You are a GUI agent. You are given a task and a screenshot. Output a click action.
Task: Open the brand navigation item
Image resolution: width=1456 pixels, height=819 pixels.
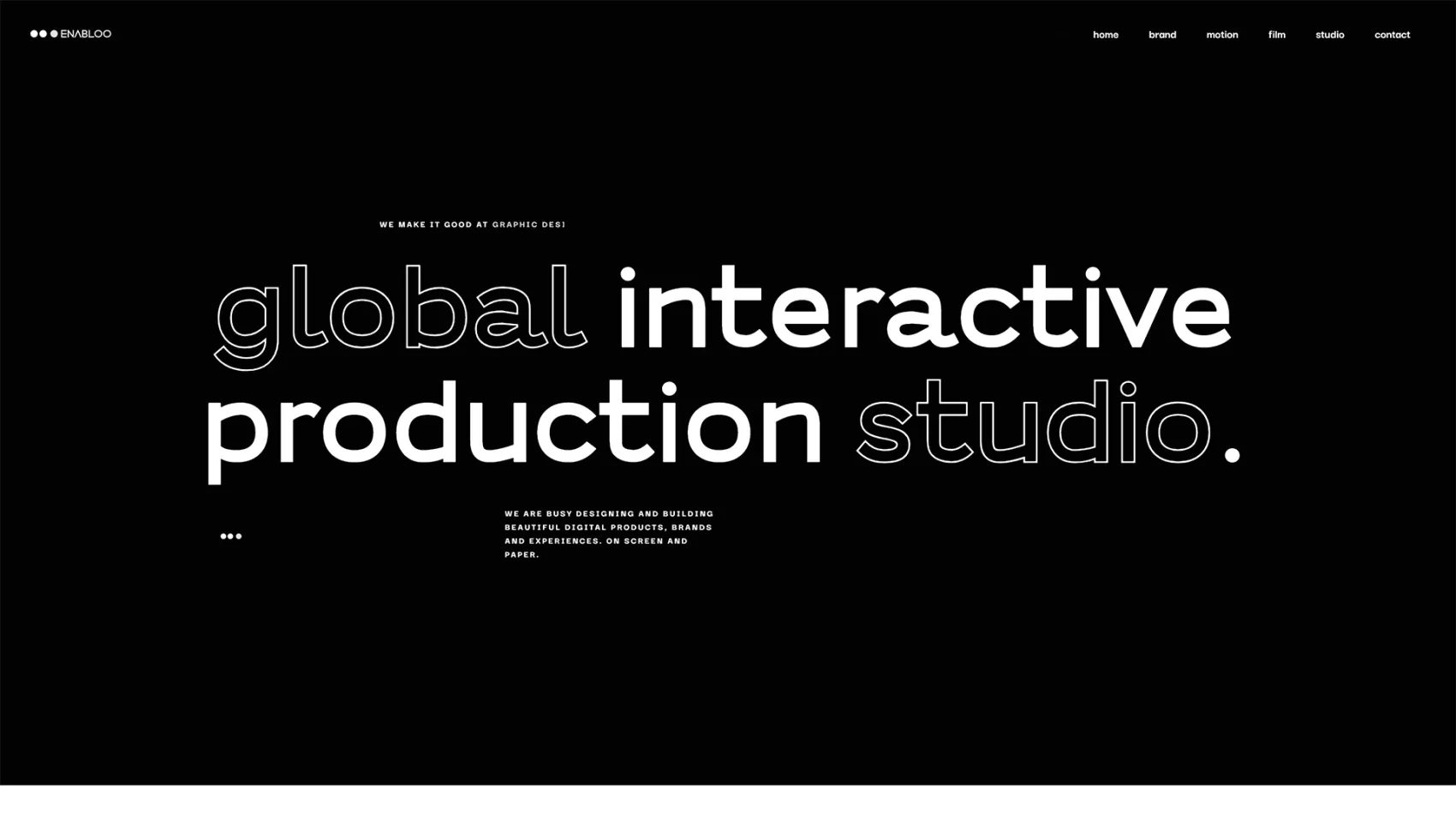pyautogui.click(x=1161, y=35)
